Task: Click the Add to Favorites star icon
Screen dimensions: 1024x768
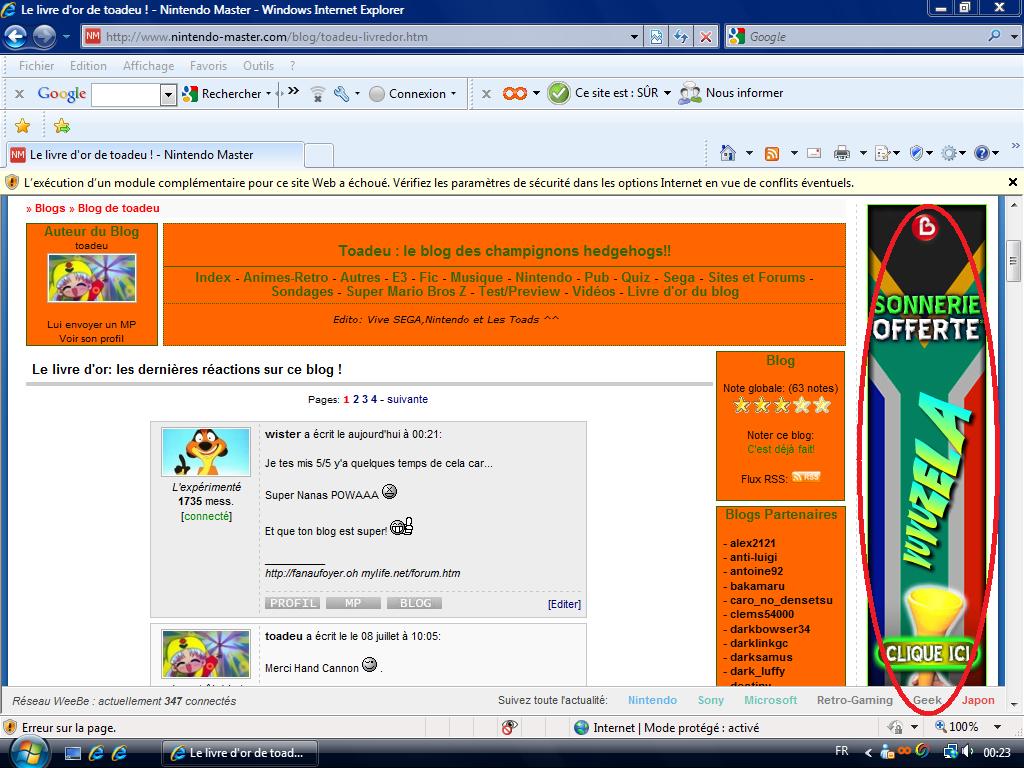Action: tap(62, 126)
